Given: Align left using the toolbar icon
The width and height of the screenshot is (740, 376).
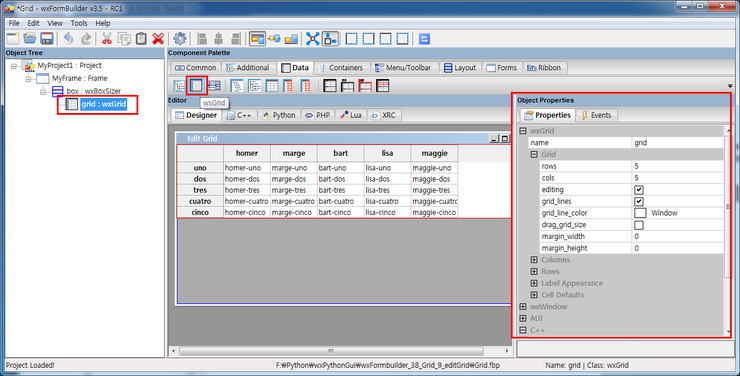Looking at the screenshot, I should coord(202,39).
